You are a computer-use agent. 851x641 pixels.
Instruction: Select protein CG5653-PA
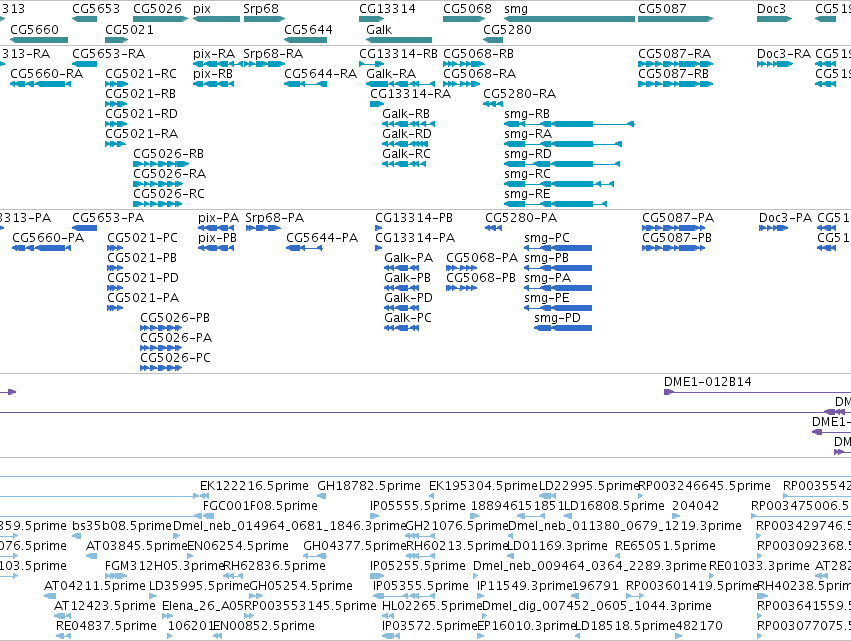84,228
